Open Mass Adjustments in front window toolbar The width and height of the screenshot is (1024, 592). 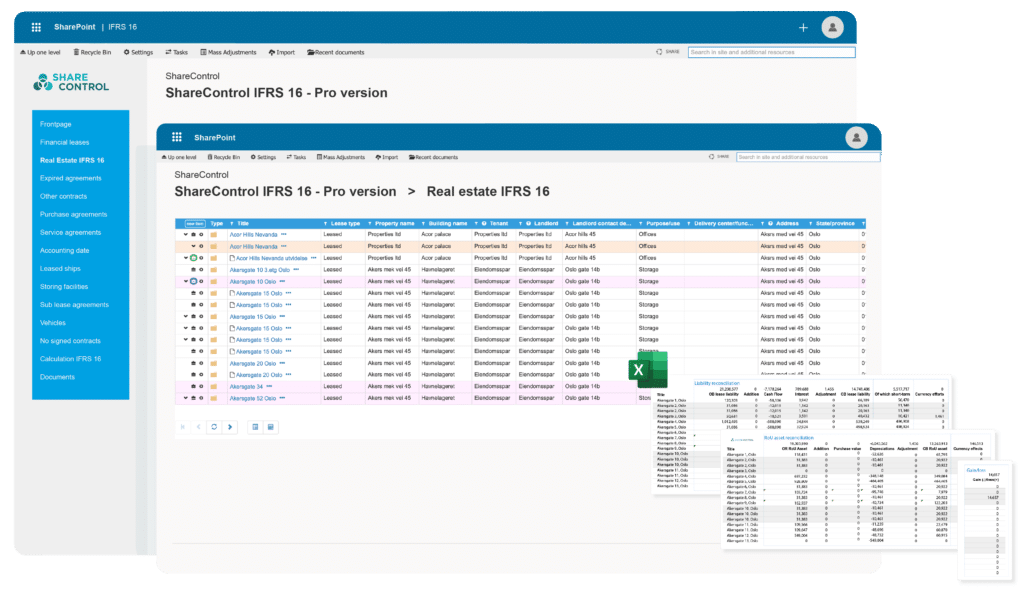pyautogui.click(x=341, y=157)
